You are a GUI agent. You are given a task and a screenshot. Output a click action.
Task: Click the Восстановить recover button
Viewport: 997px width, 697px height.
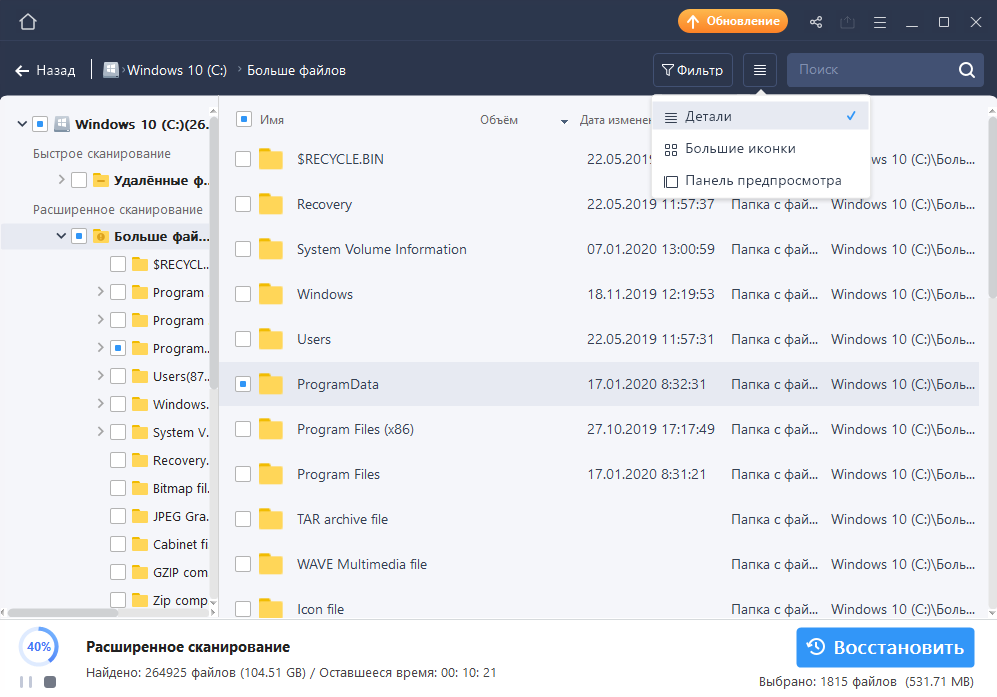[885, 647]
